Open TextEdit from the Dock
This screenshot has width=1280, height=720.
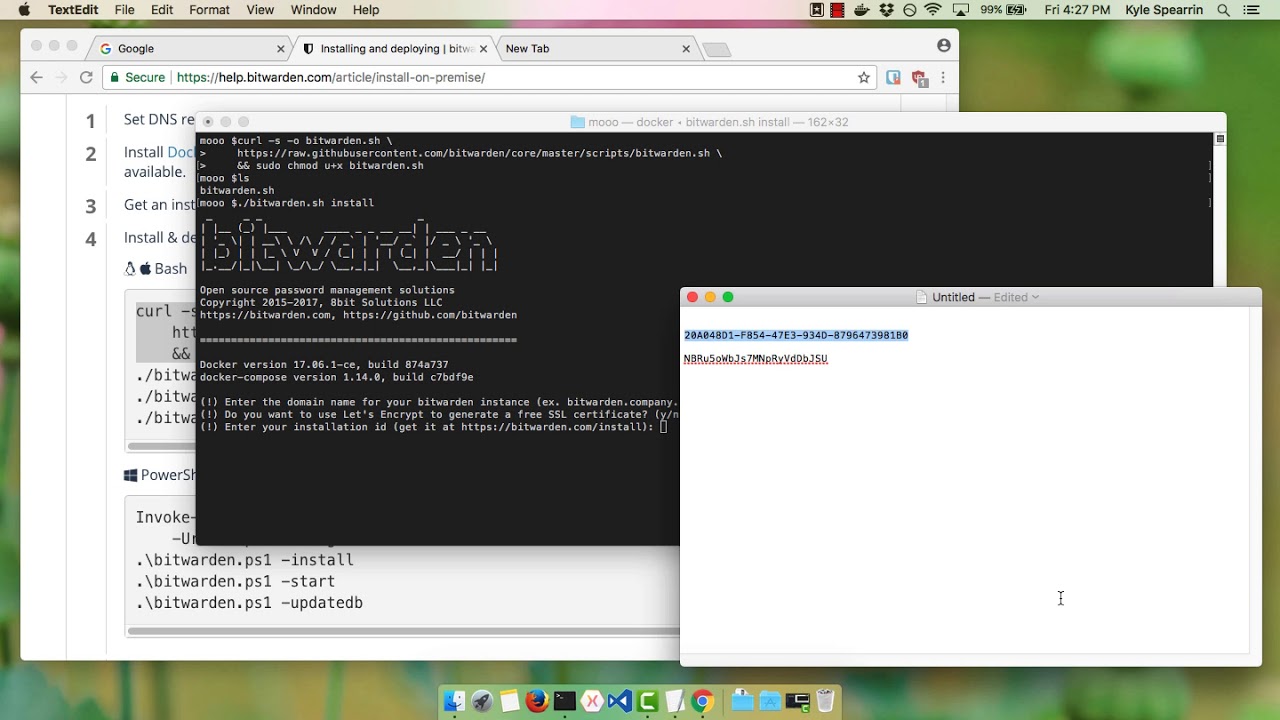pos(674,702)
